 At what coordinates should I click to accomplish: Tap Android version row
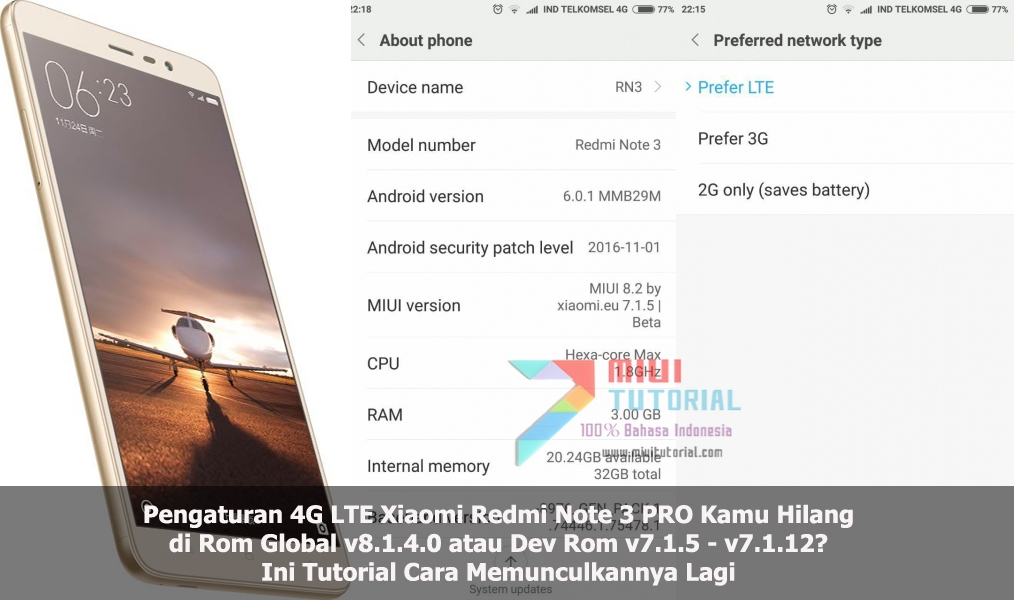coord(513,196)
